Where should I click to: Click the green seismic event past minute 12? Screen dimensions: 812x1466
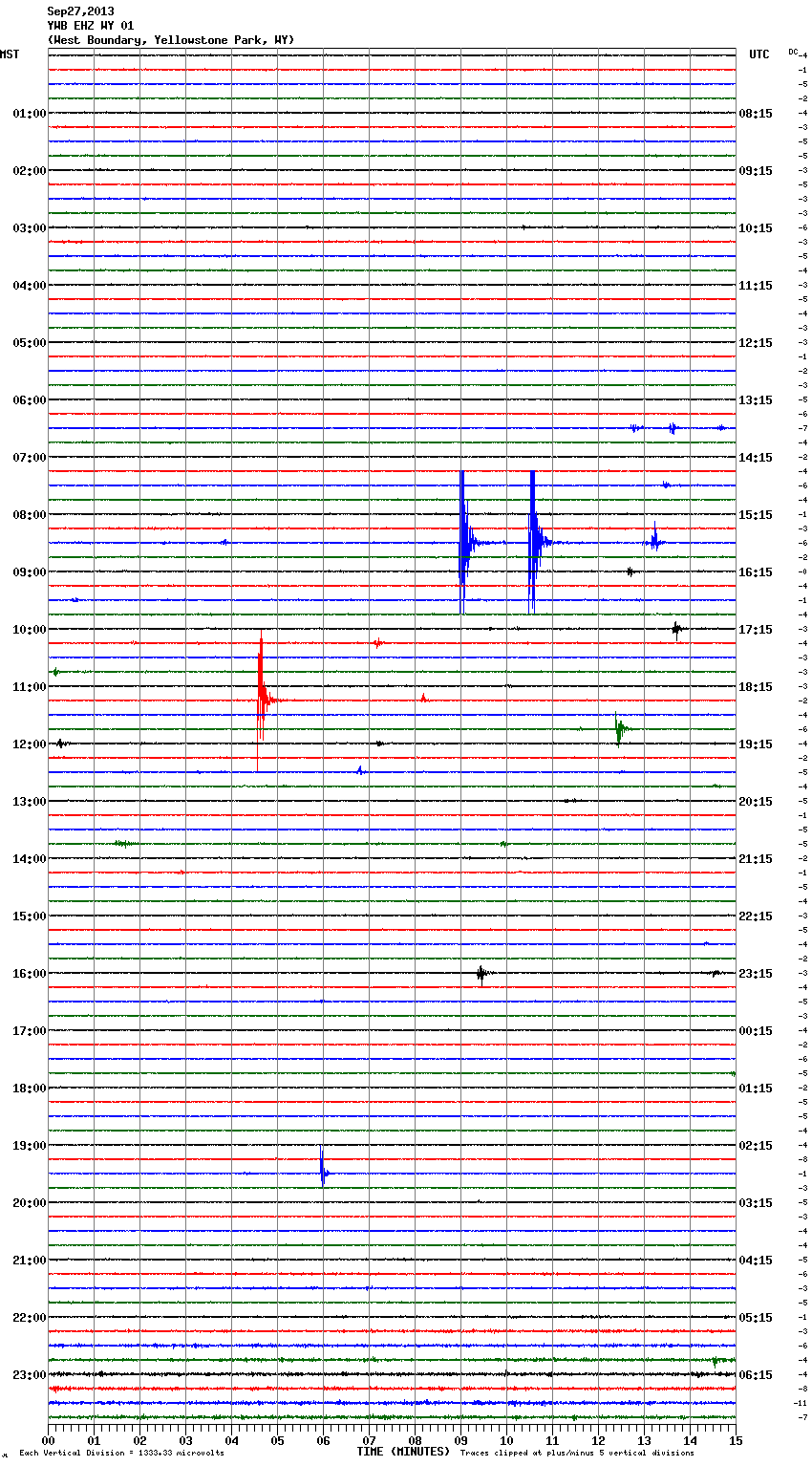coord(620,729)
